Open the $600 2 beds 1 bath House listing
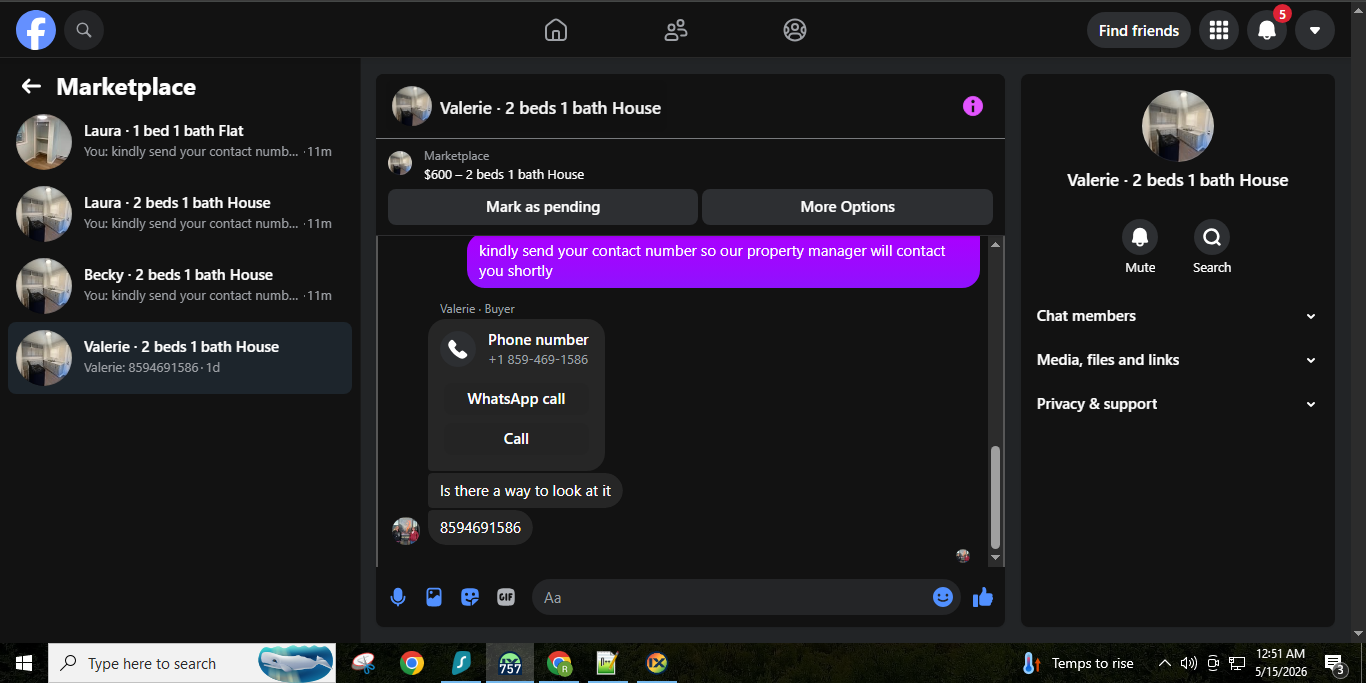This screenshot has height=683, width=1366. click(504, 174)
